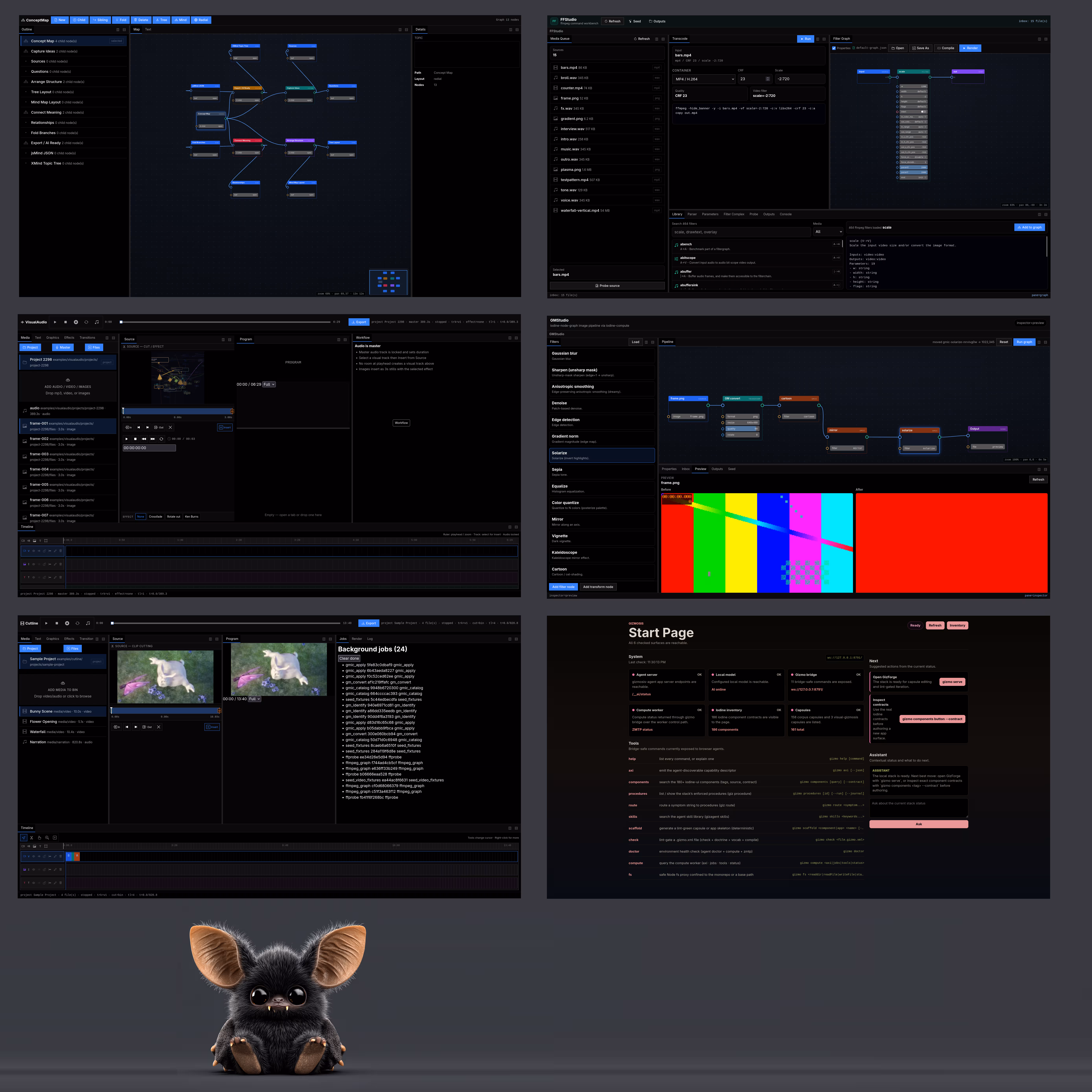Set the Out mark in Cutline Source panel
This screenshot has width=1092, height=1092.
(x=147, y=727)
